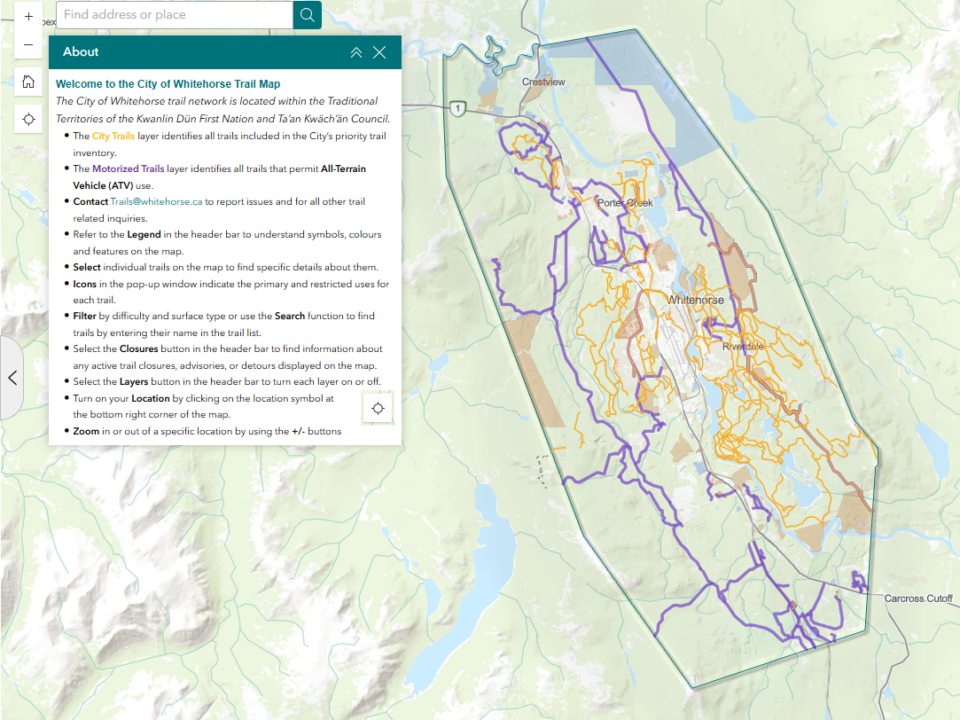Click the zoom in plus button

[28, 16]
